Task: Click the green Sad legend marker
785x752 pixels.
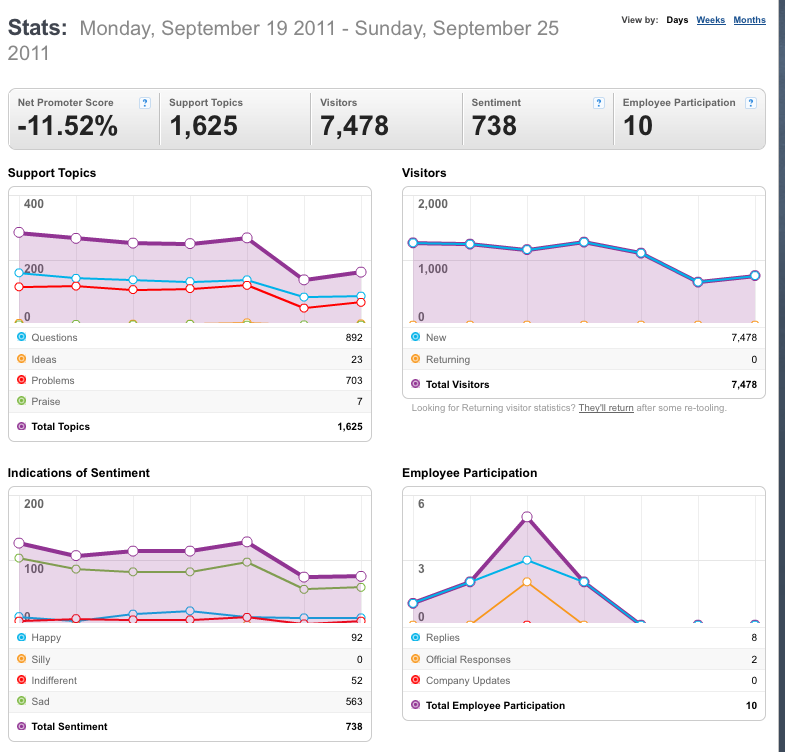Action: click(22, 701)
